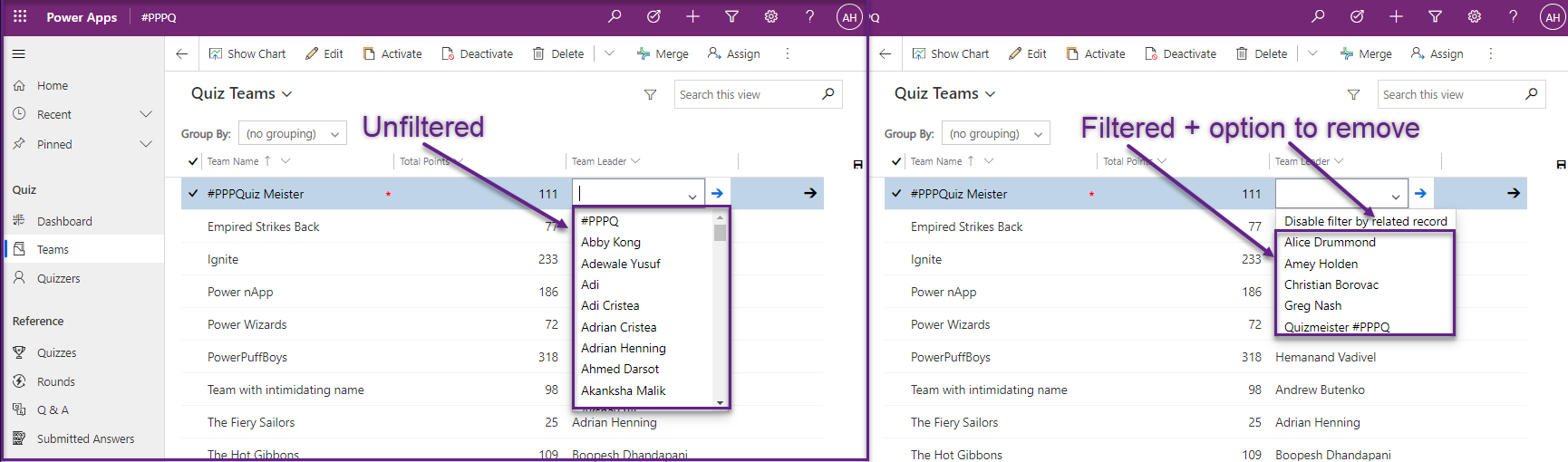
Task: Click search magnifier in left Search this view box
Action: (x=828, y=93)
